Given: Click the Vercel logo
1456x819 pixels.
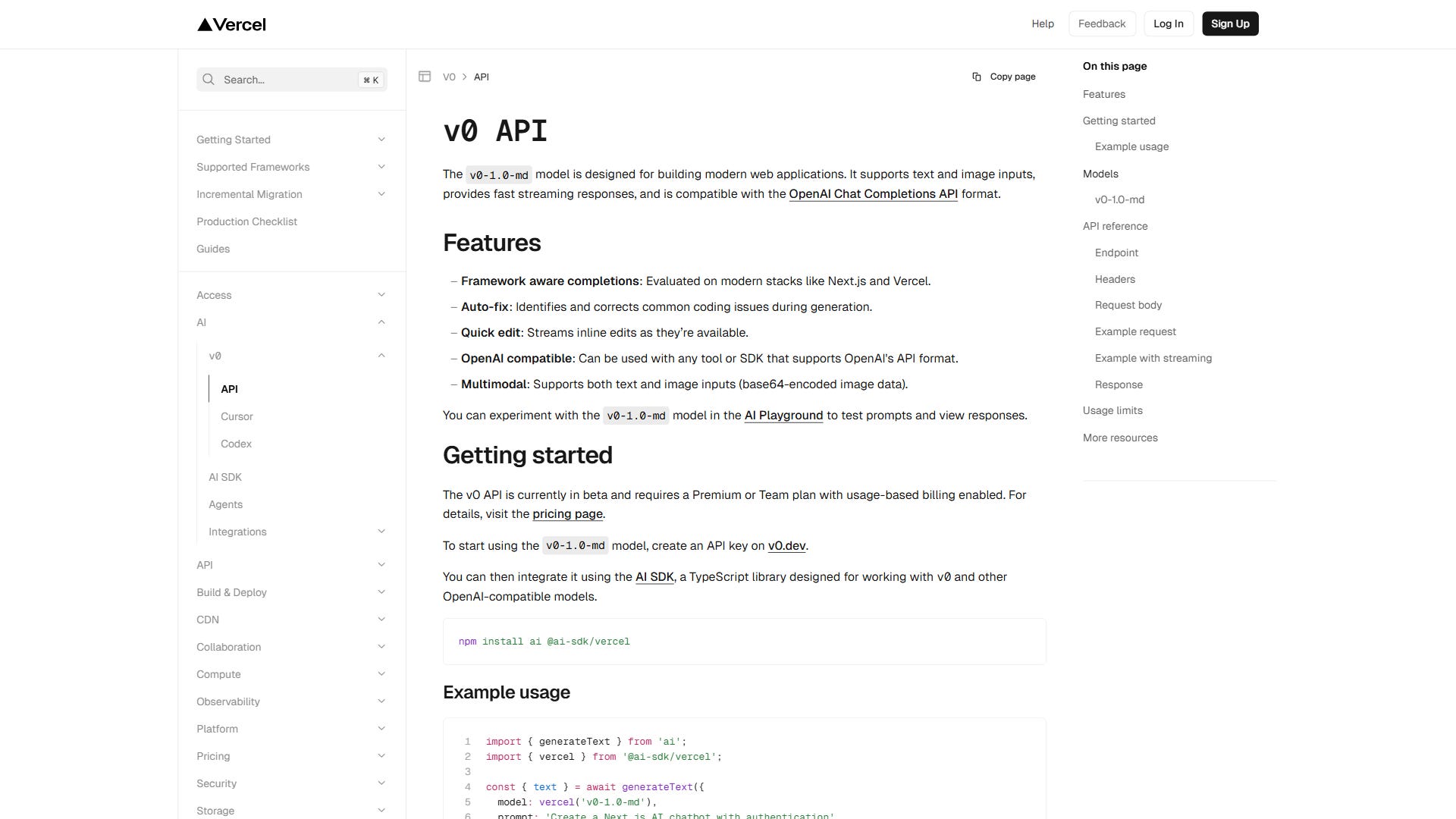Looking at the screenshot, I should tap(231, 24).
